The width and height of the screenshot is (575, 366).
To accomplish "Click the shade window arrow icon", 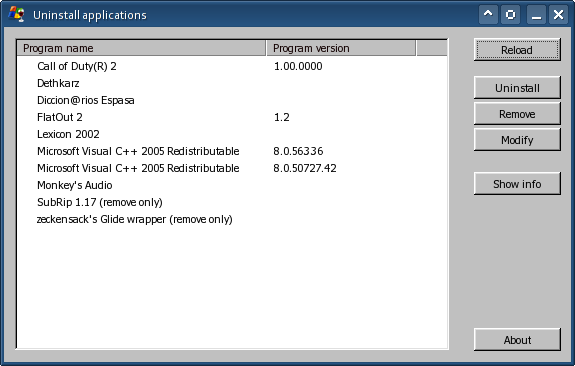I will [488, 14].
